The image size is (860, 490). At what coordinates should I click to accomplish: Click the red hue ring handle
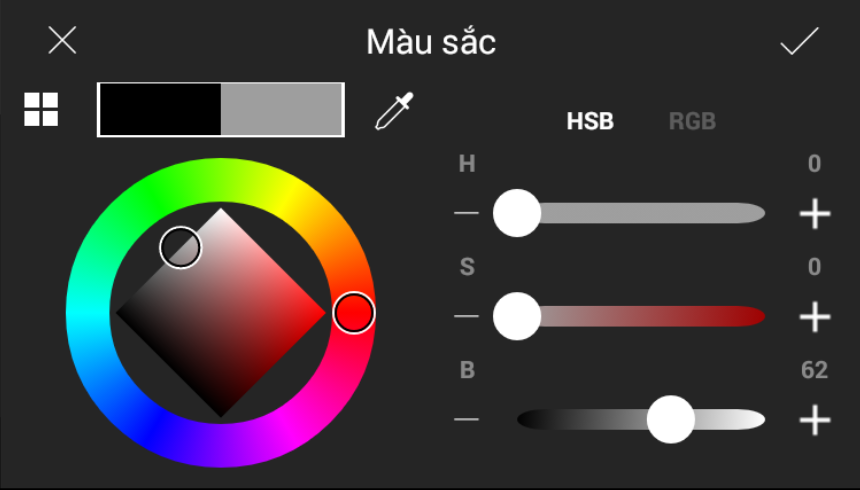(353, 313)
